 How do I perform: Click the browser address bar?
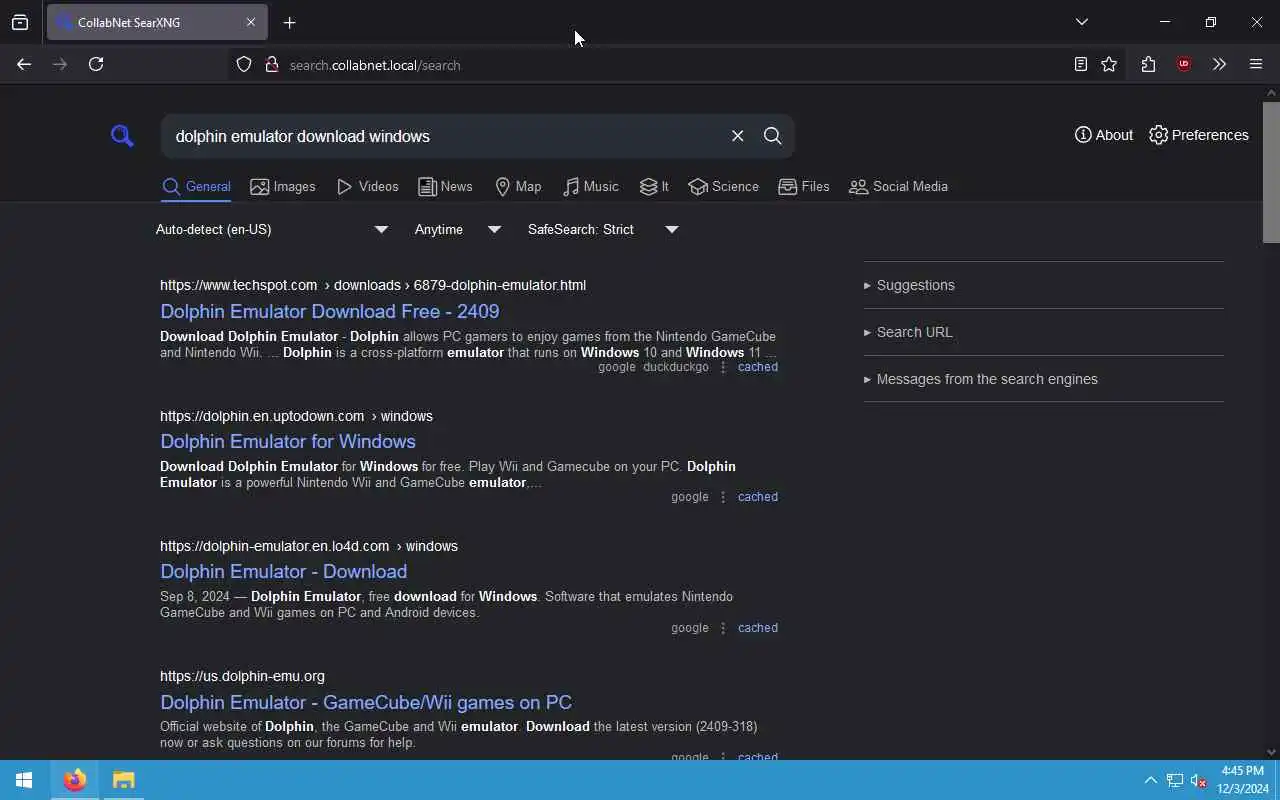click(660, 65)
